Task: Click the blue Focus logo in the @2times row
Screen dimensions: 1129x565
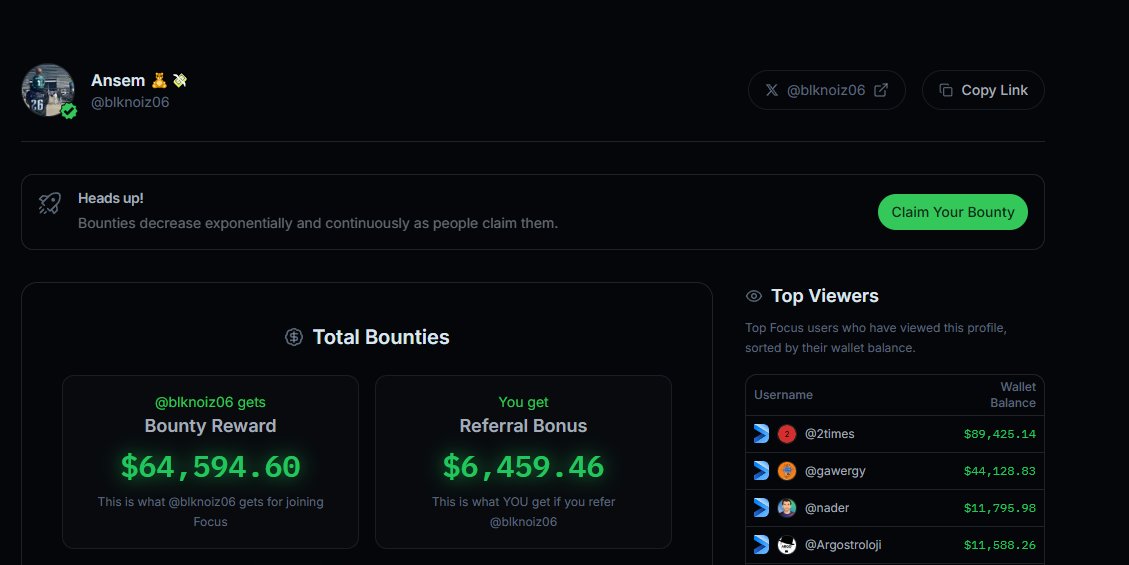Action: point(761,433)
